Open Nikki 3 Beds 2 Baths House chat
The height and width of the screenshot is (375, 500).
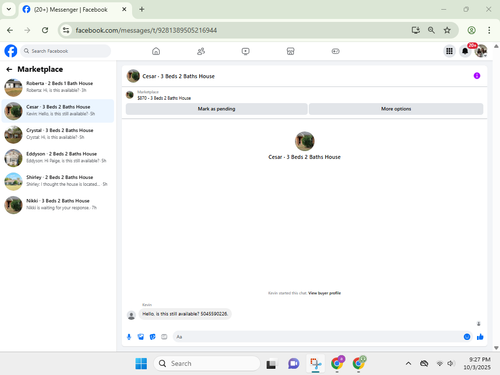coord(58,204)
